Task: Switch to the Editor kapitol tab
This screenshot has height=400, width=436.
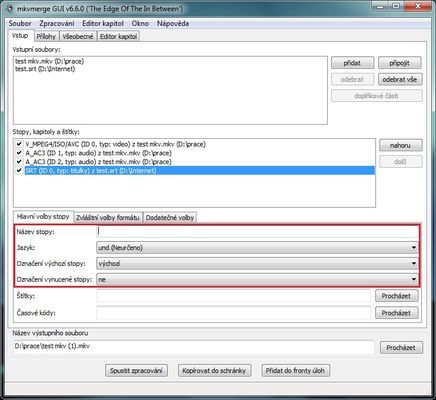Action: (118, 37)
